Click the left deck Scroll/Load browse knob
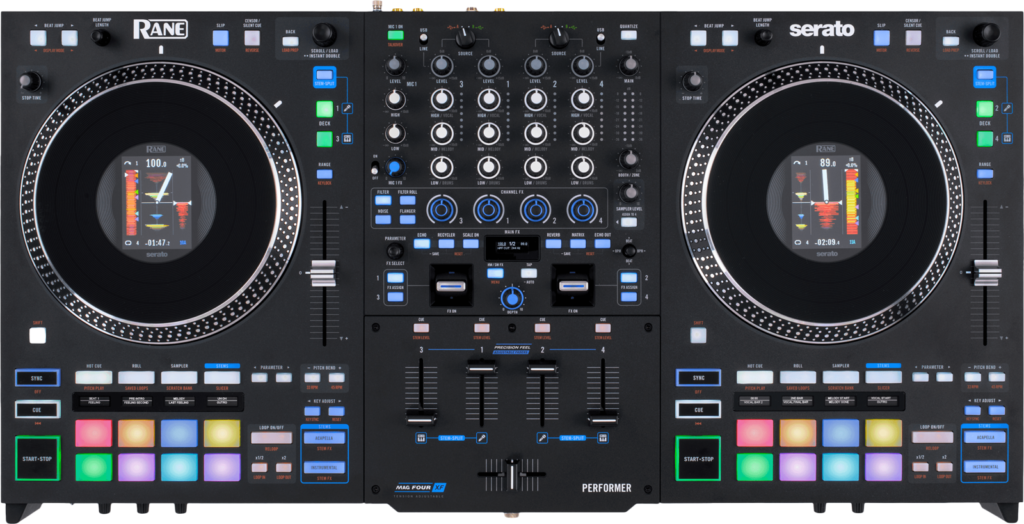1024x524 pixels. pyautogui.click(x=323, y=33)
